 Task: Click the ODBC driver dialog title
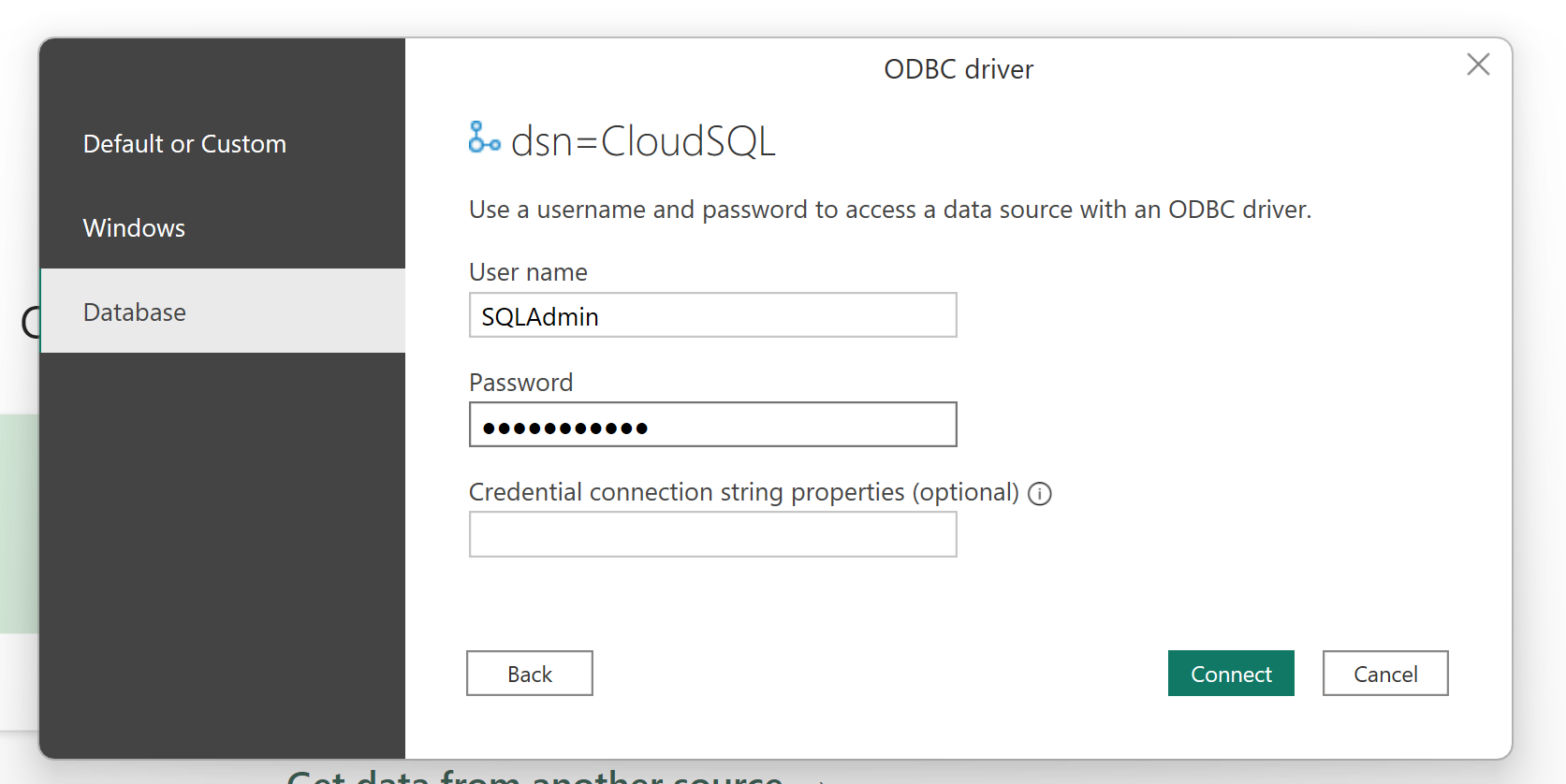click(958, 69)
